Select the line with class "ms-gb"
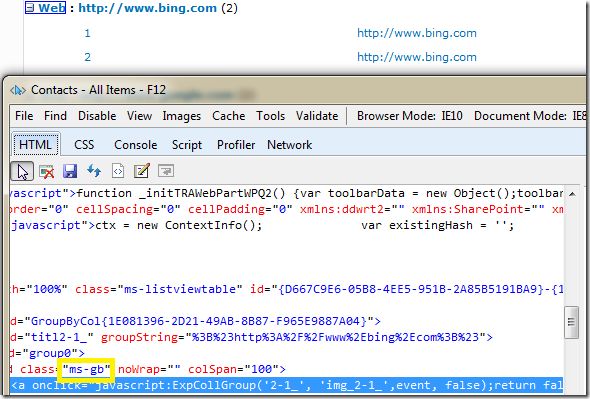 click(x=148, y=369)
